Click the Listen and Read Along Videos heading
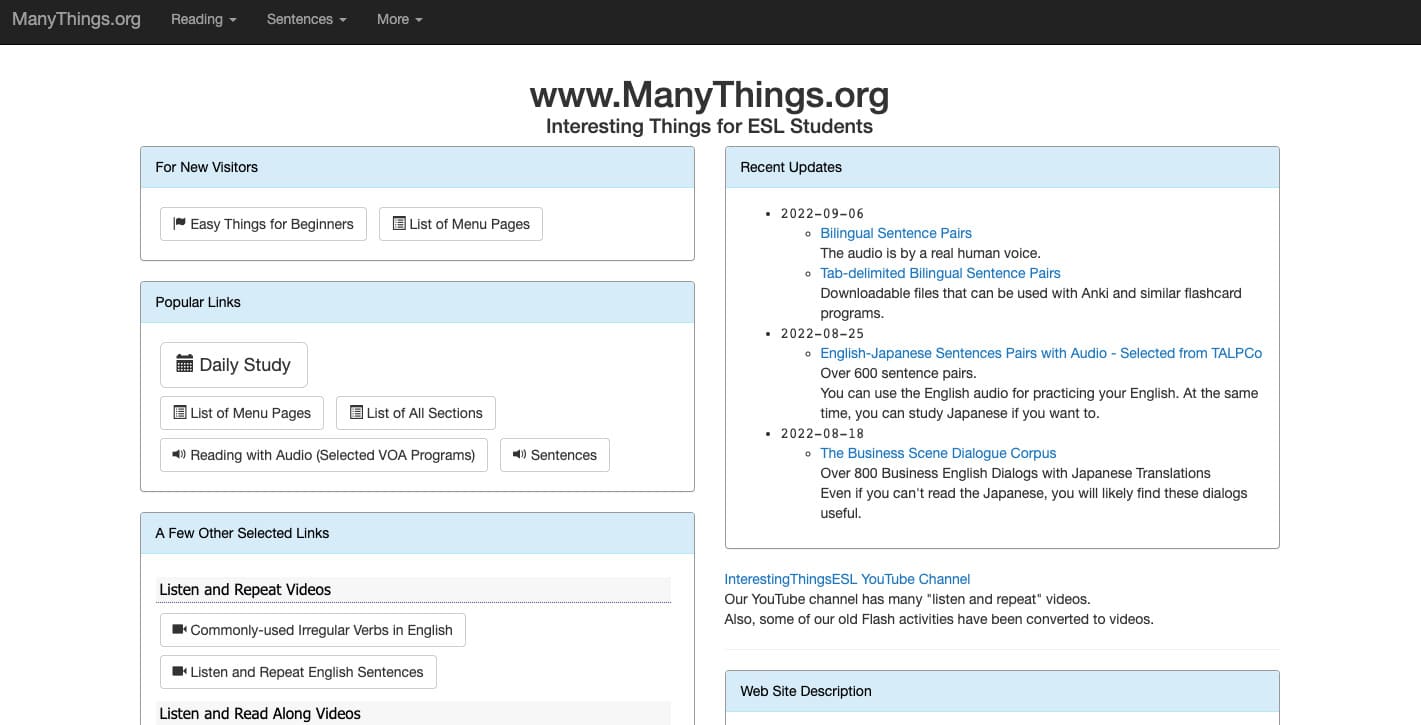 [x=260, y=713]
